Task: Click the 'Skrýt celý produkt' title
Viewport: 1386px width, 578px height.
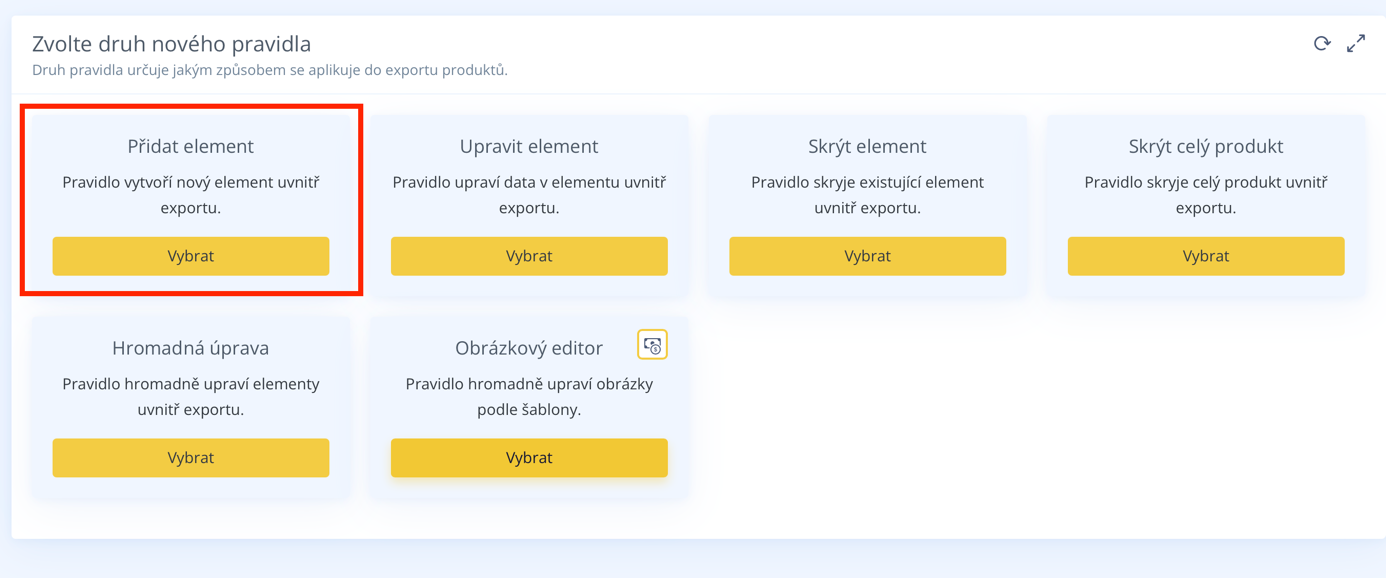Action: (1206, 146)
